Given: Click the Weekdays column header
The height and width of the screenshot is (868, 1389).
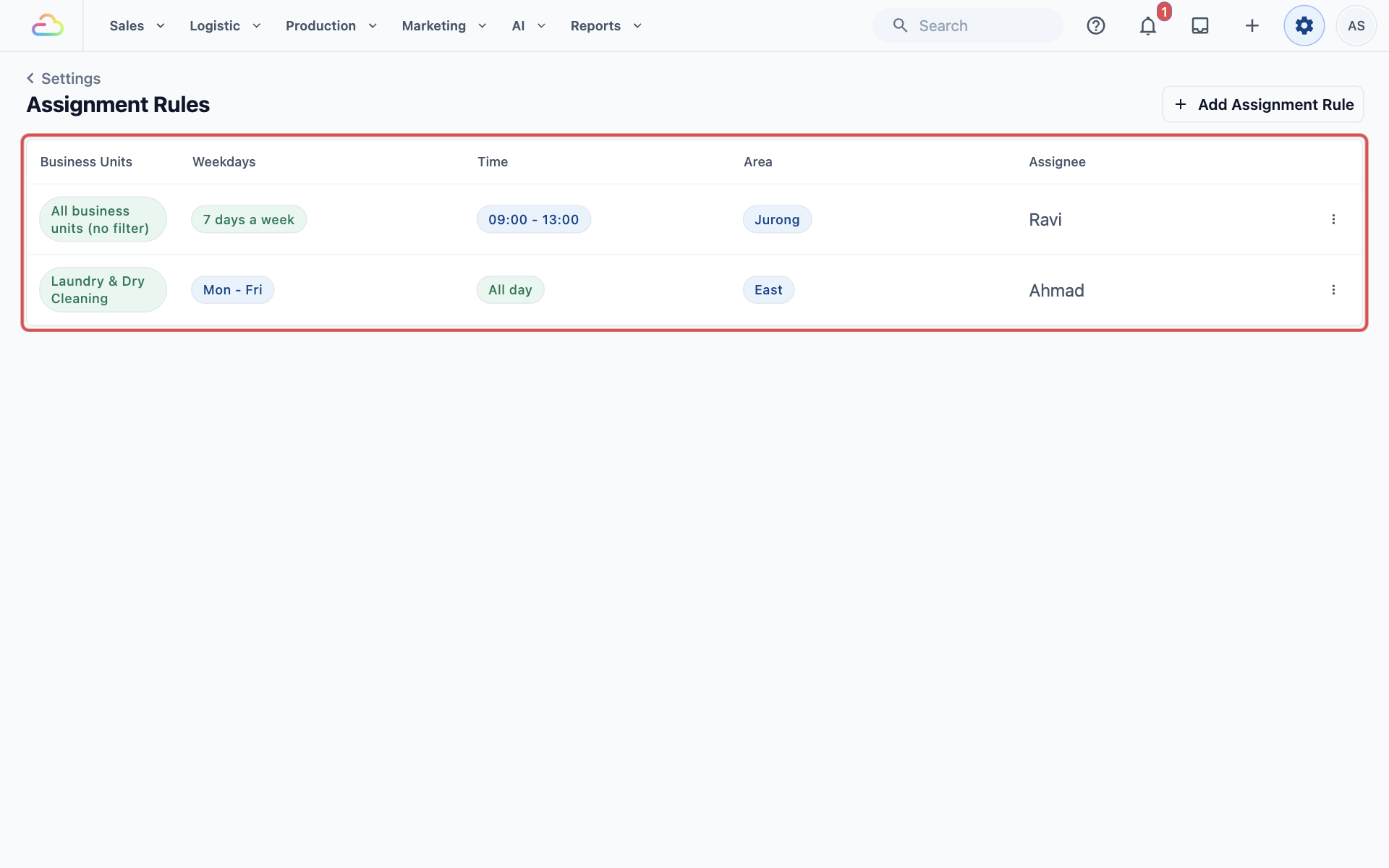Looking at the screenshot, I should 224,162.
